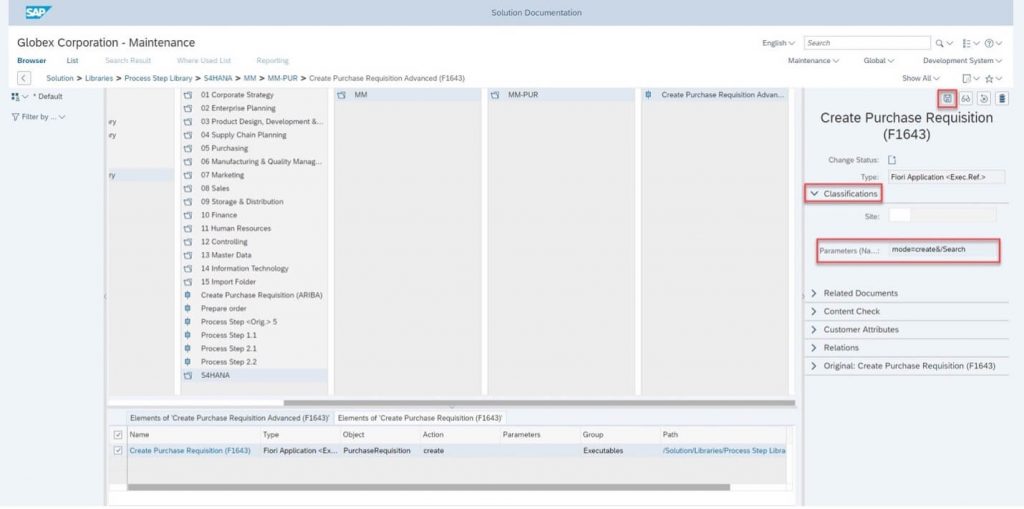Click the glasses display icon

(x=966, y=99)
